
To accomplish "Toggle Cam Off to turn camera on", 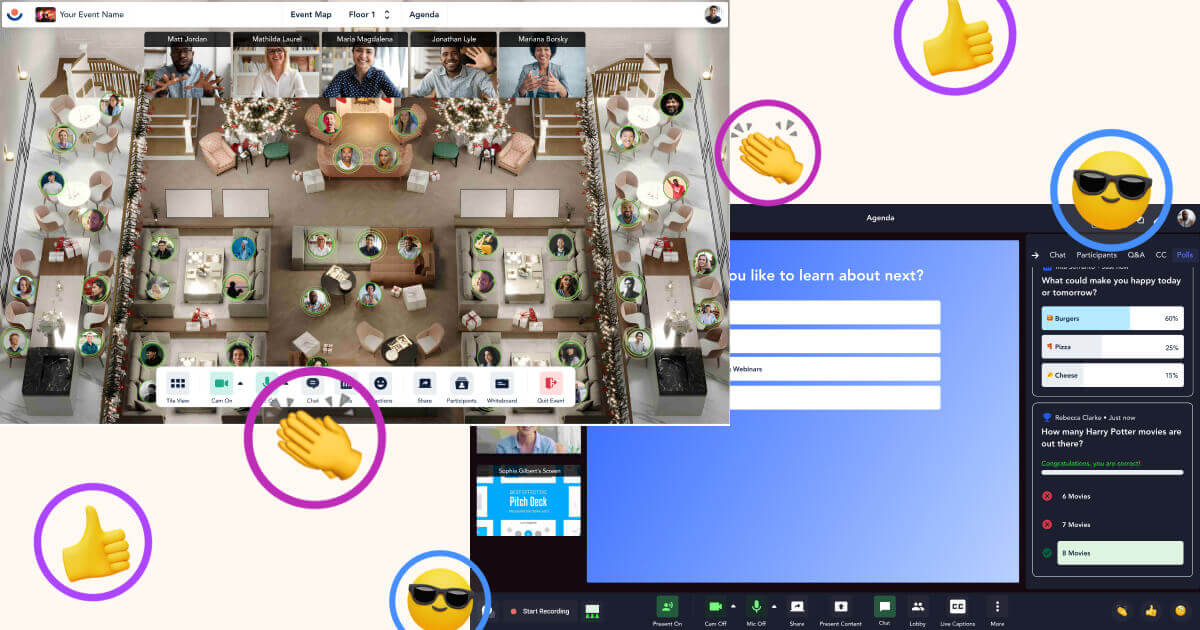I will tap(716, 606).
